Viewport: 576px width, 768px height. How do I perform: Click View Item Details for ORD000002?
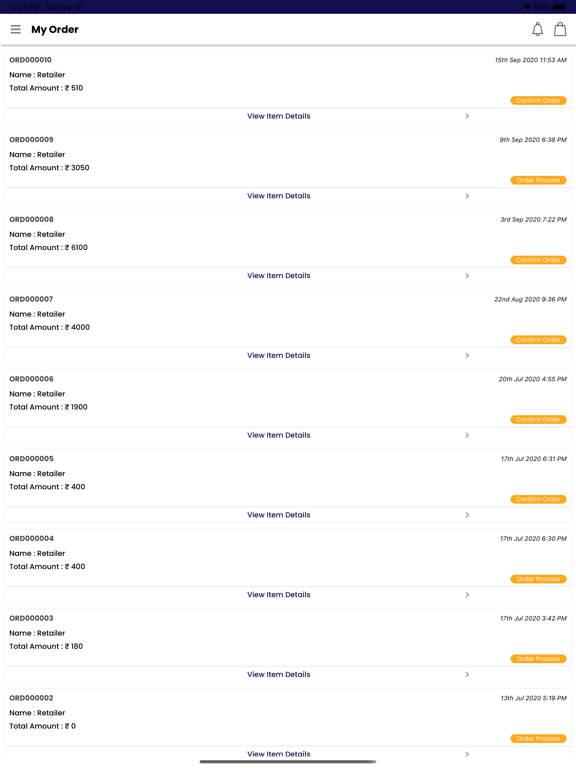[279, 754]
